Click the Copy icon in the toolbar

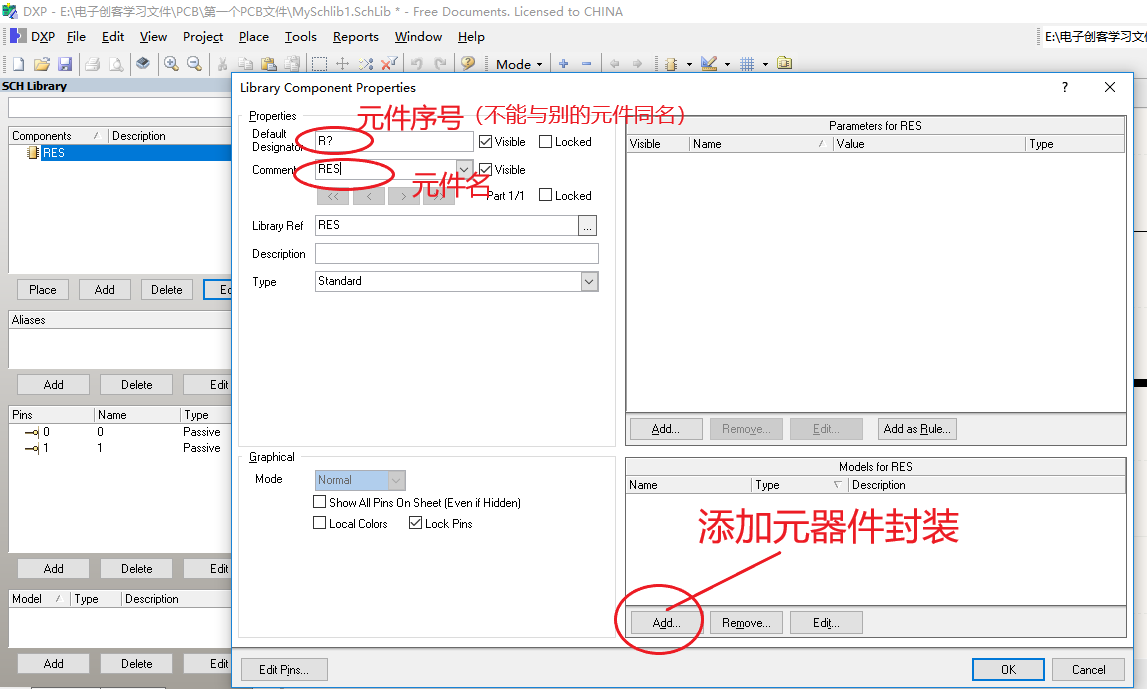tap(245, 63)
